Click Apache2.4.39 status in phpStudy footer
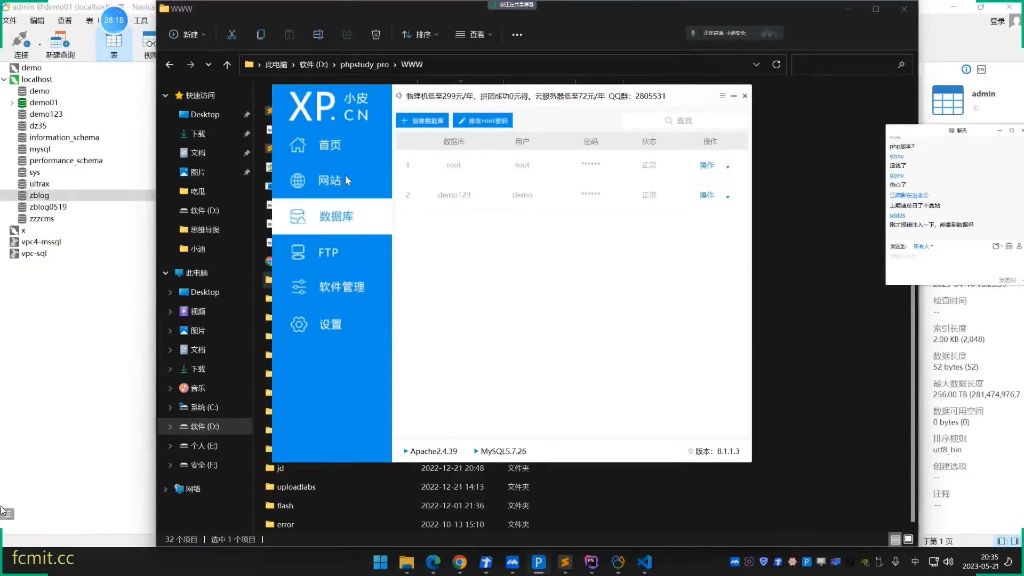The image size is (1024, 576). coord(430,451)
